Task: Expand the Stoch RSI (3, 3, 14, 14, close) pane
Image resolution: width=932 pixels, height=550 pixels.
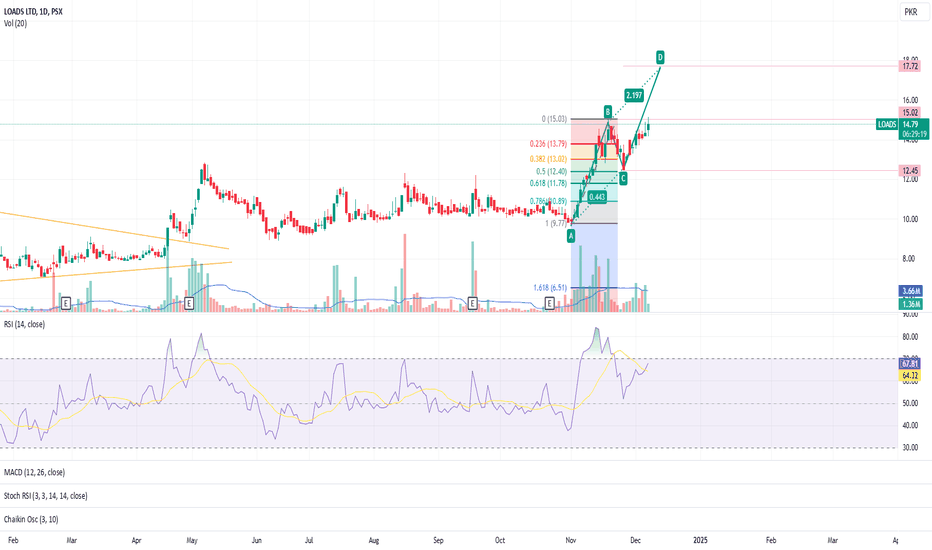Action: point(46,496)
